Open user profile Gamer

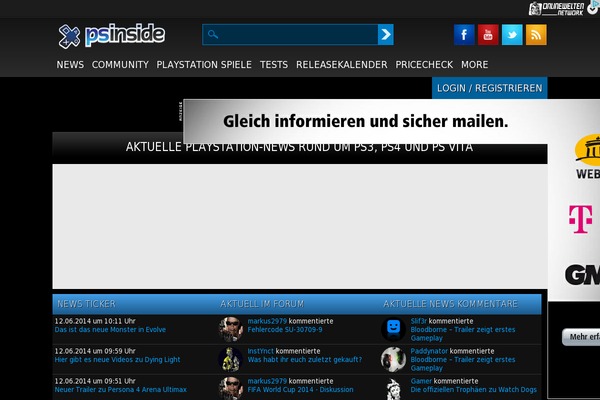pyautogui.click(x=421, y=381)
